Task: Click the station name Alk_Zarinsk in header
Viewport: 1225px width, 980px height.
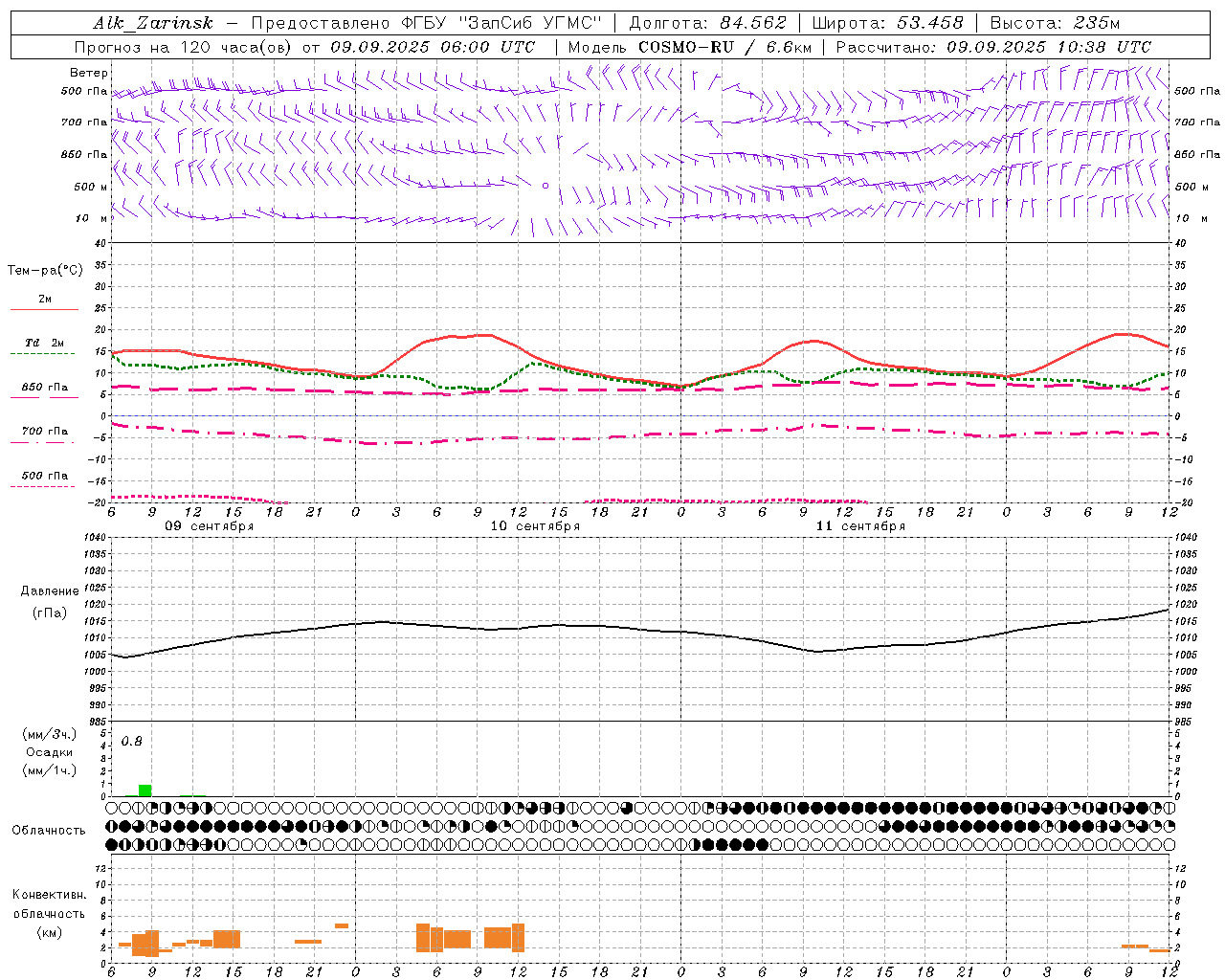Action: [x=153, y=23]
